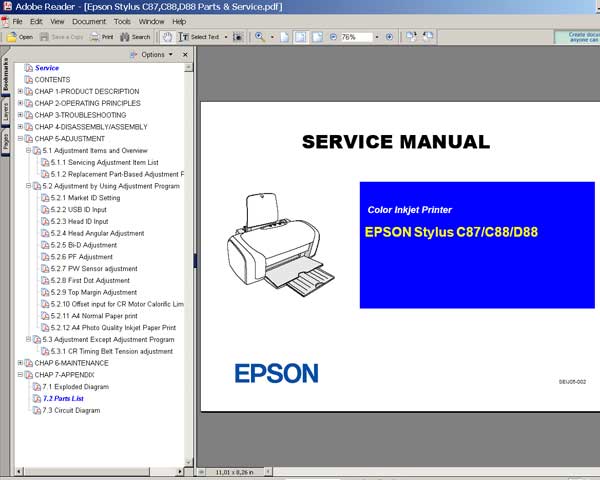
Task: Go to 5.2.9 Top Margin Adjustment bookmark
Action: click(x=94, y=292)
